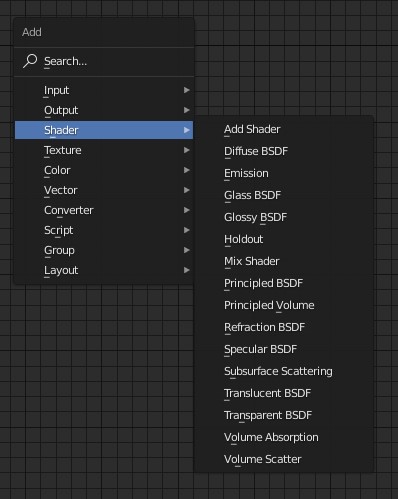Click the magnifying glass search icon
Image resolution: width=398 pixels, height=499 pixels.
pyautogui.click(x=30, y=61)
